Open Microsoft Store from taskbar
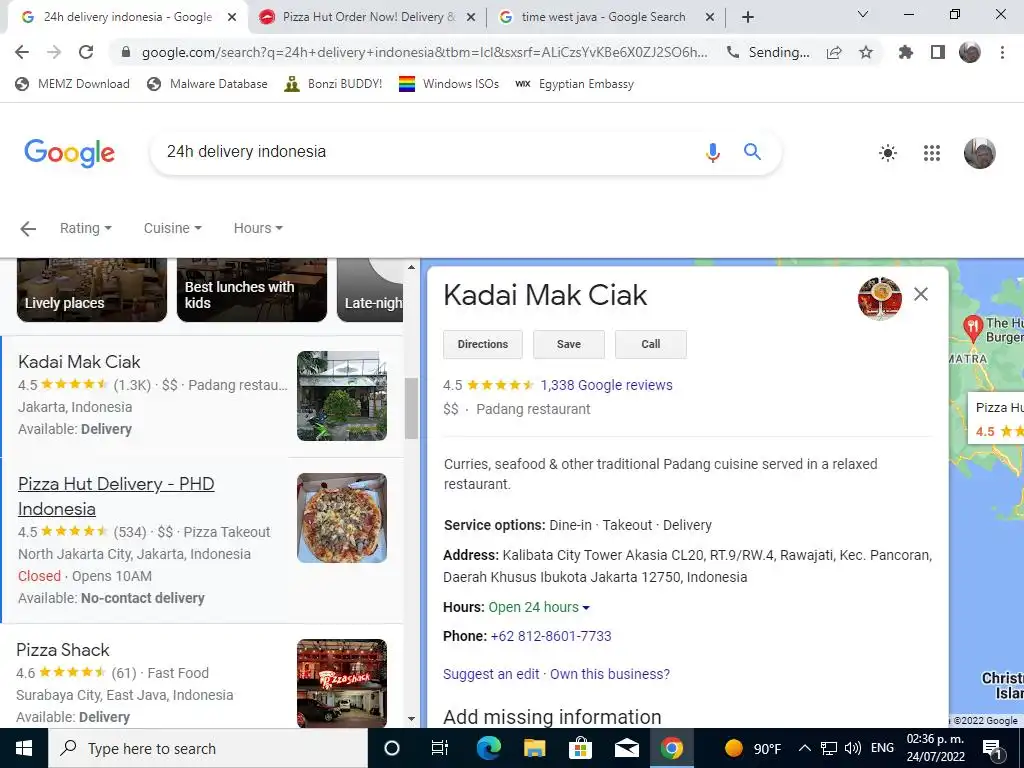Image resolution: width=1024 pixels, height=768 pixels. tap(580, 748)
